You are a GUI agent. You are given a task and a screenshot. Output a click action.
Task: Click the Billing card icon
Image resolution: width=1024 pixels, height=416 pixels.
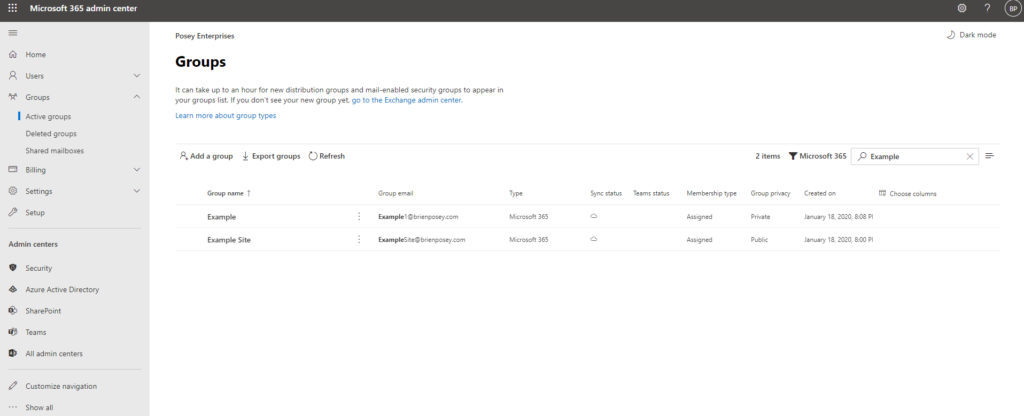click(x=12, y=170)
